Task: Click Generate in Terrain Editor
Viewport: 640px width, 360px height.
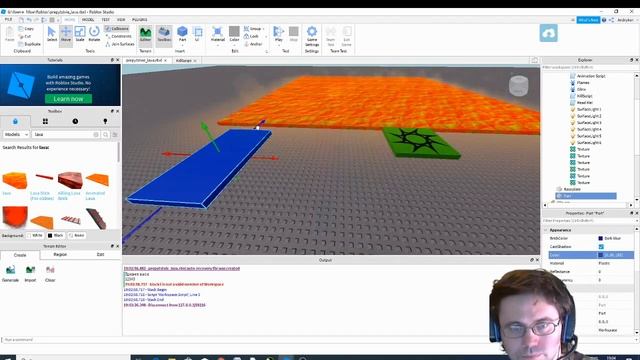Action: pyautogui.click(x=10, y=273)
